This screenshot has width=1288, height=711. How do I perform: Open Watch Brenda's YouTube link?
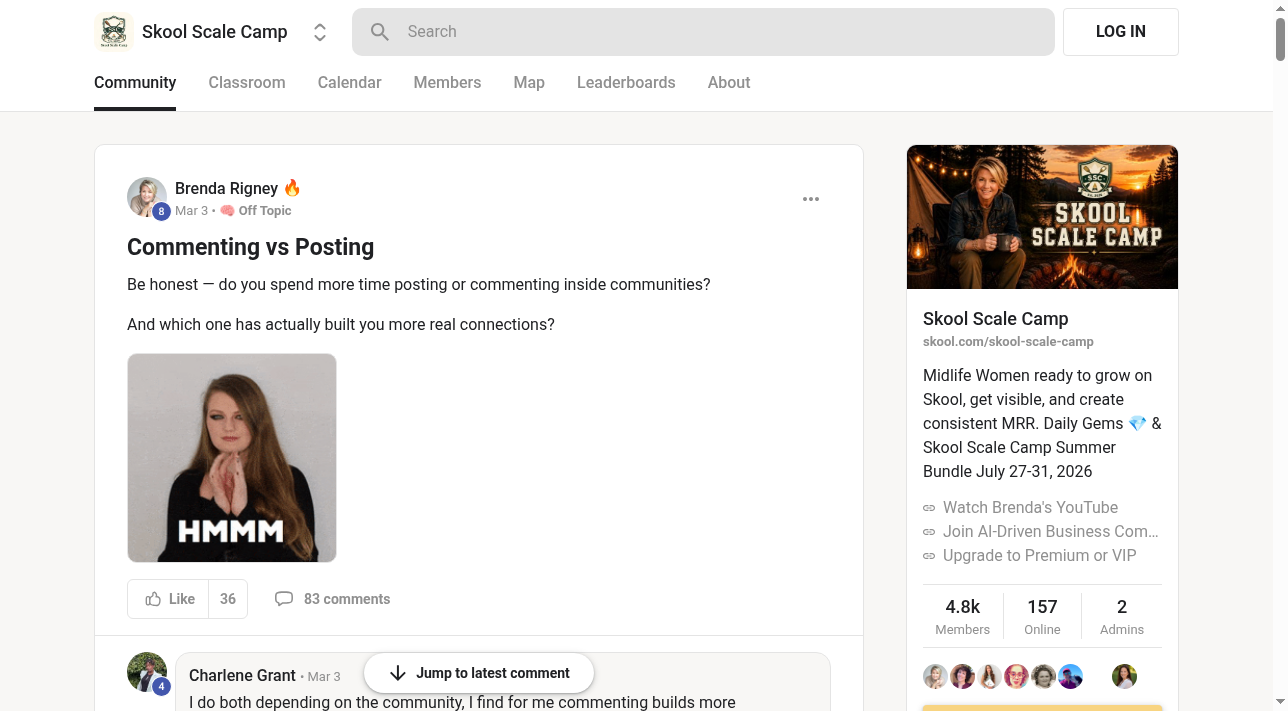[1030, 508]
